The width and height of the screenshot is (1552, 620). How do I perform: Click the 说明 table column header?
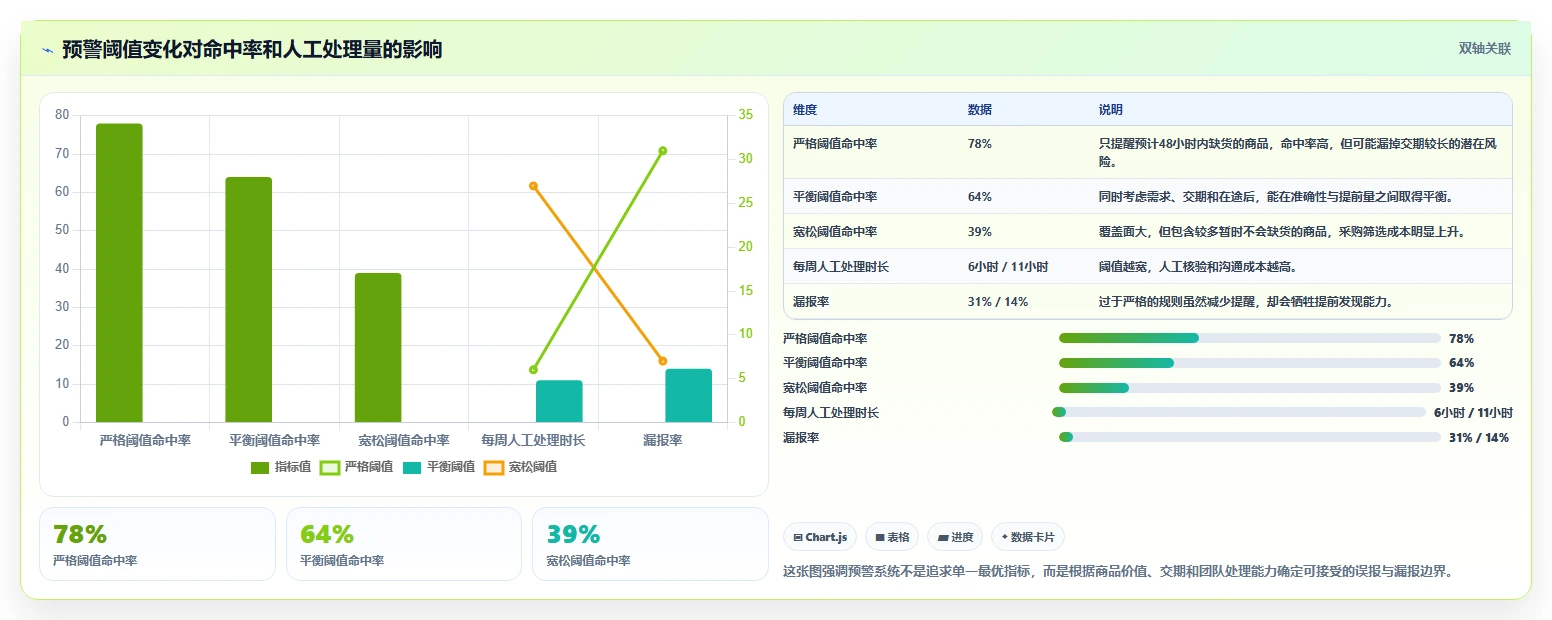[1111, 110]
